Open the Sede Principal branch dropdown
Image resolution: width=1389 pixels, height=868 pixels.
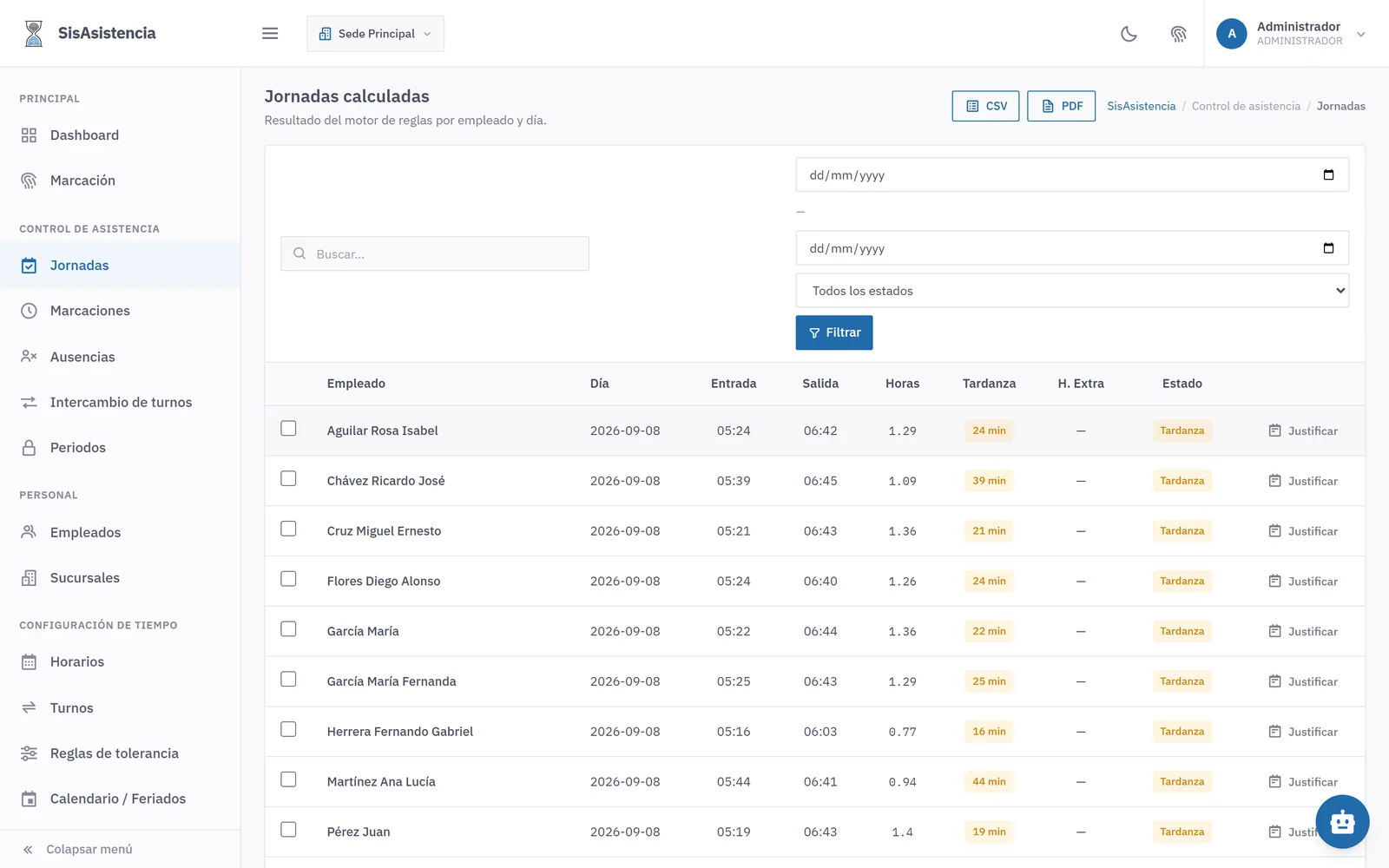375,33
